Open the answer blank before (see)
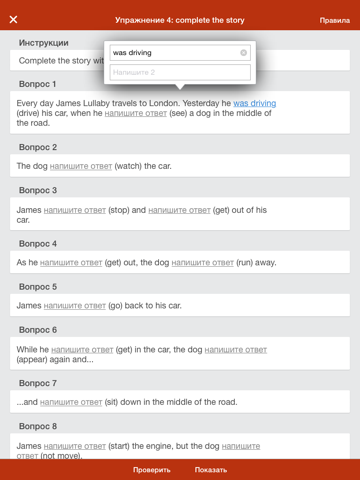 136,113
